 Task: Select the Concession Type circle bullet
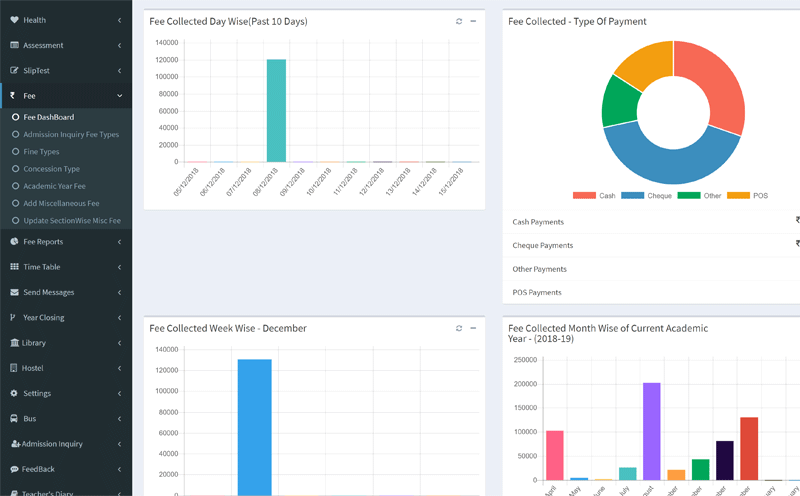pos(15,168)
